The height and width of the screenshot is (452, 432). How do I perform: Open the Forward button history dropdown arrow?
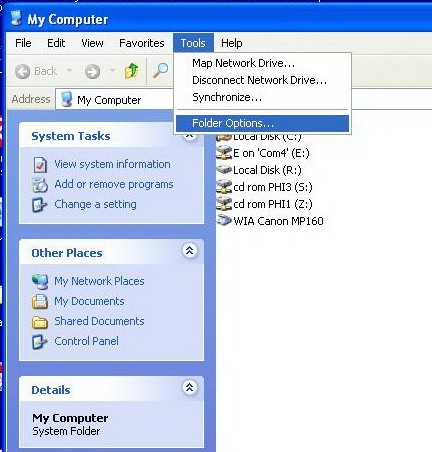(112, 71)
